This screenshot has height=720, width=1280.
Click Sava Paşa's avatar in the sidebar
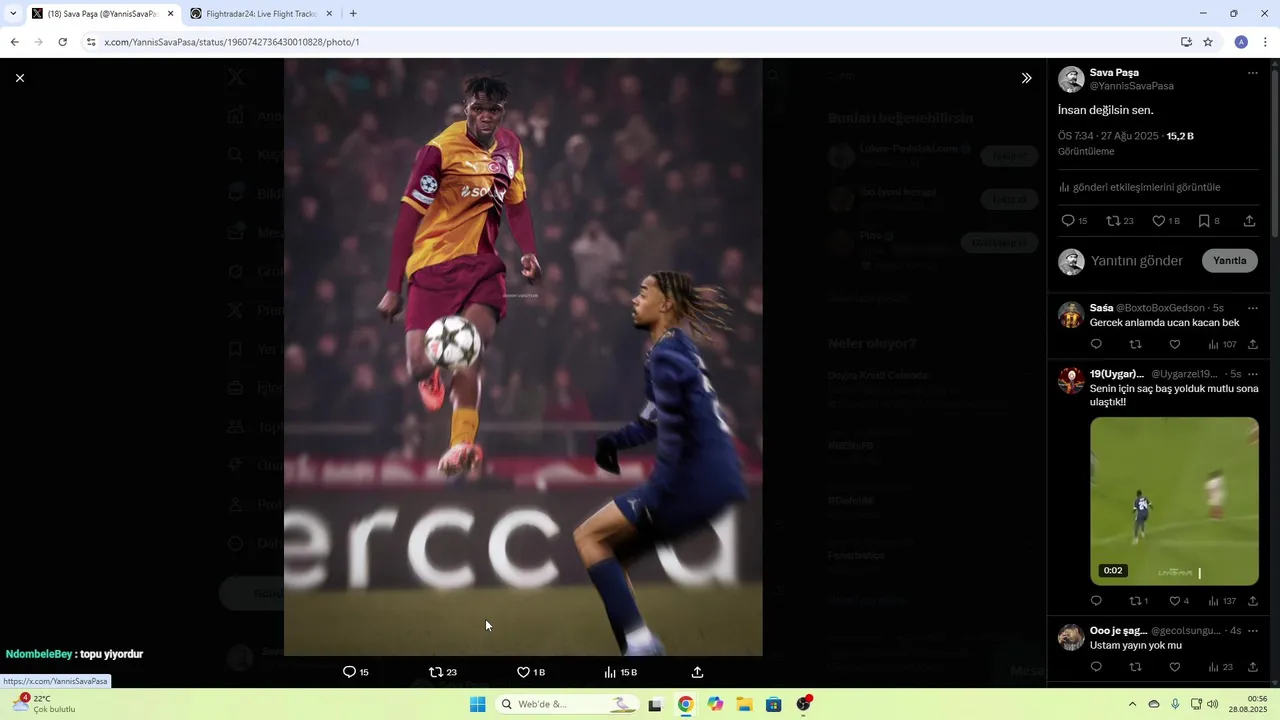[1071, 80]
